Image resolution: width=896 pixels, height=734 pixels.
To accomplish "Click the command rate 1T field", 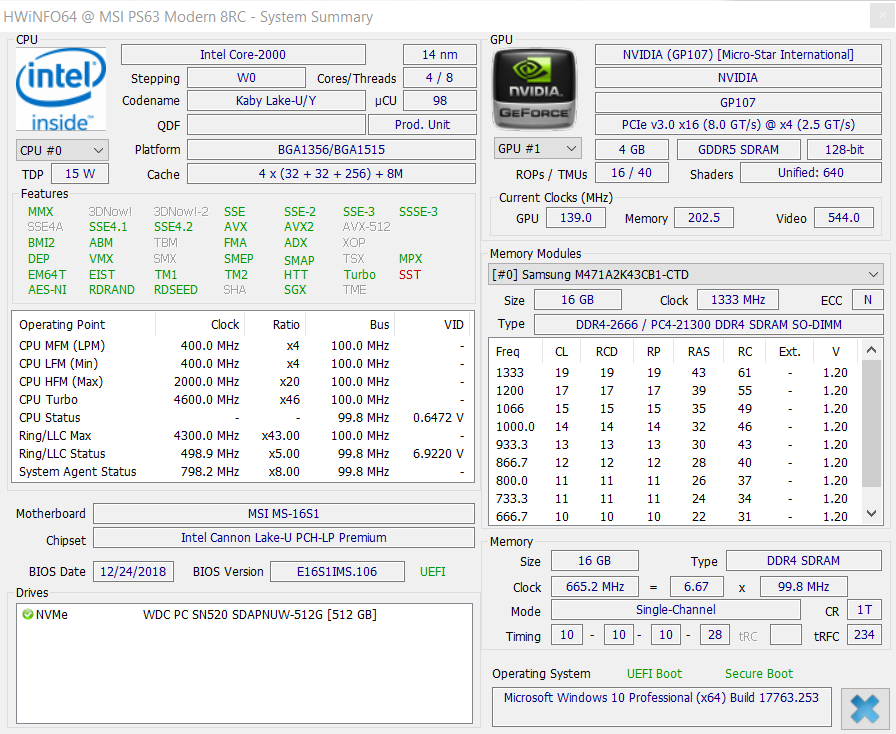I will [x=864, y=610].
